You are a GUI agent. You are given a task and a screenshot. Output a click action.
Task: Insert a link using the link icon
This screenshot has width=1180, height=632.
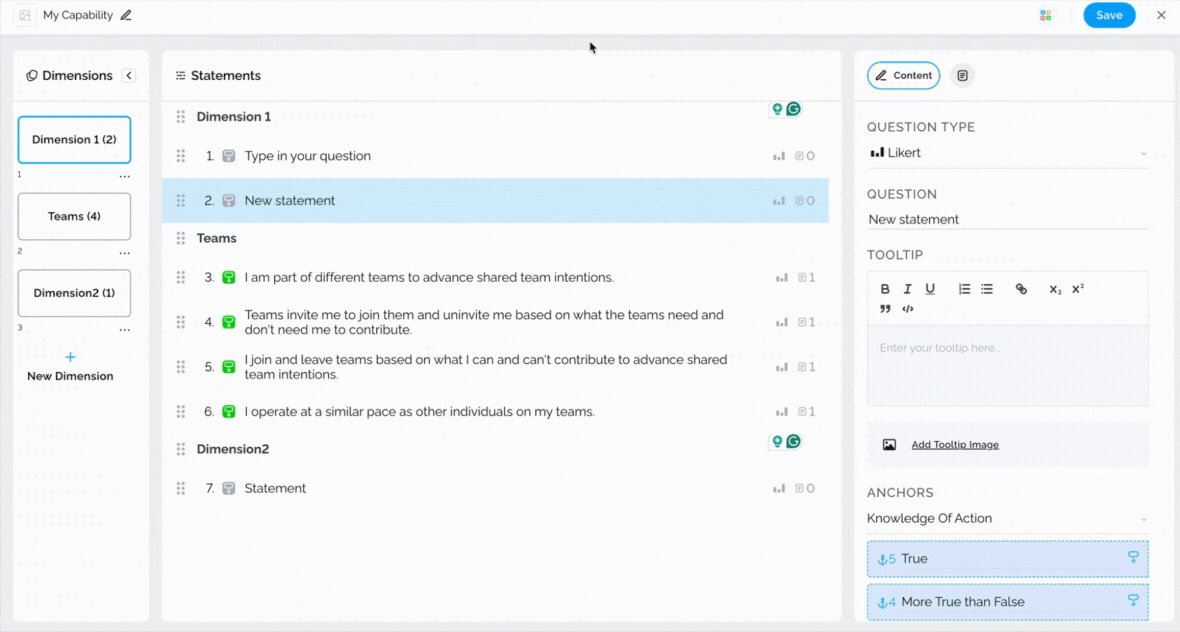[x=1021, y=289]
